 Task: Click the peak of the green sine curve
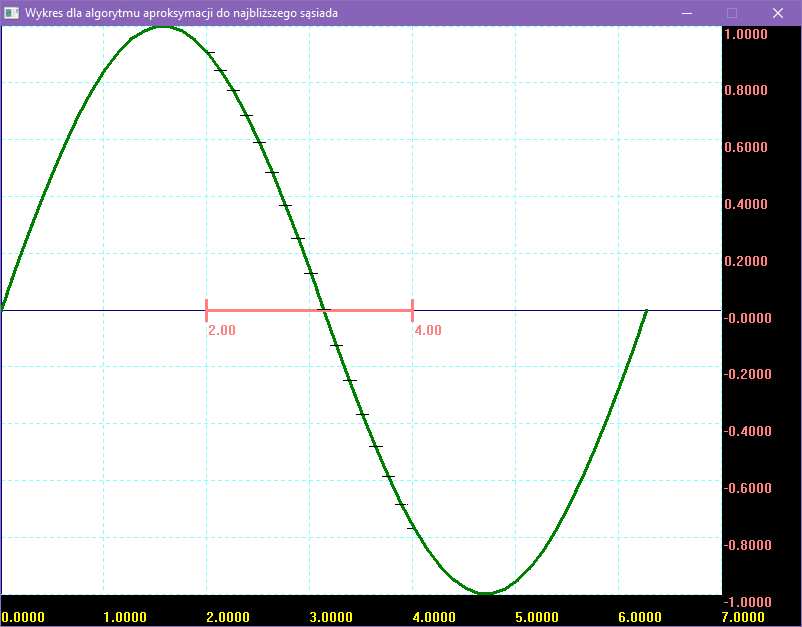[x=163, y=27]
